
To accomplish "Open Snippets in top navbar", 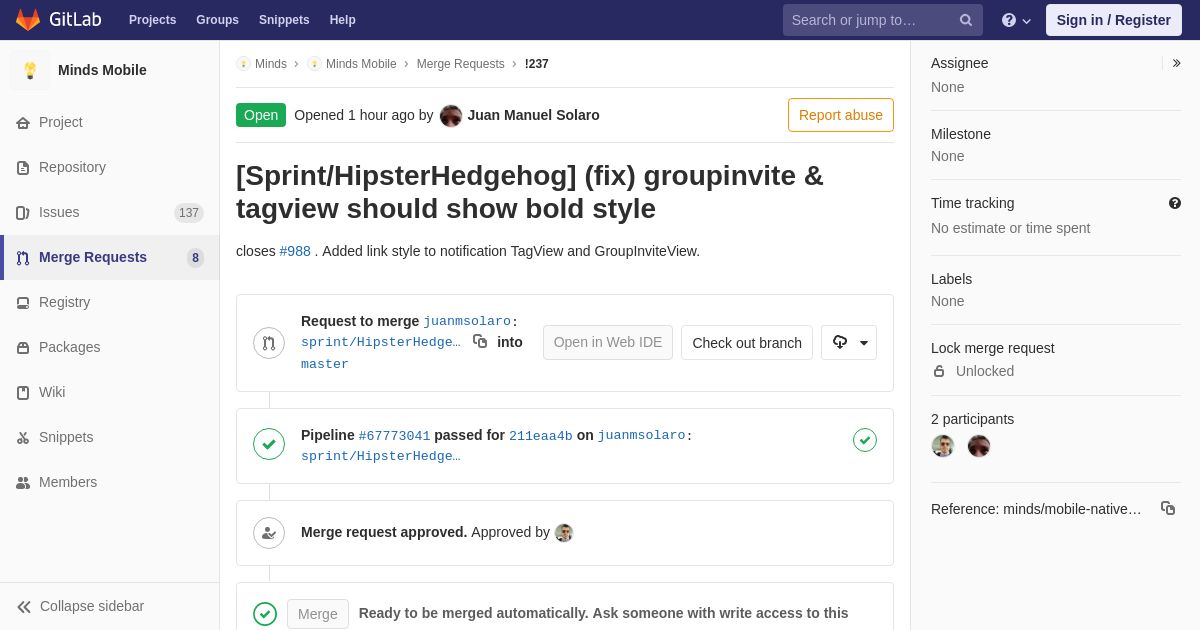I will pyautogui.click(x=284, y=20).
